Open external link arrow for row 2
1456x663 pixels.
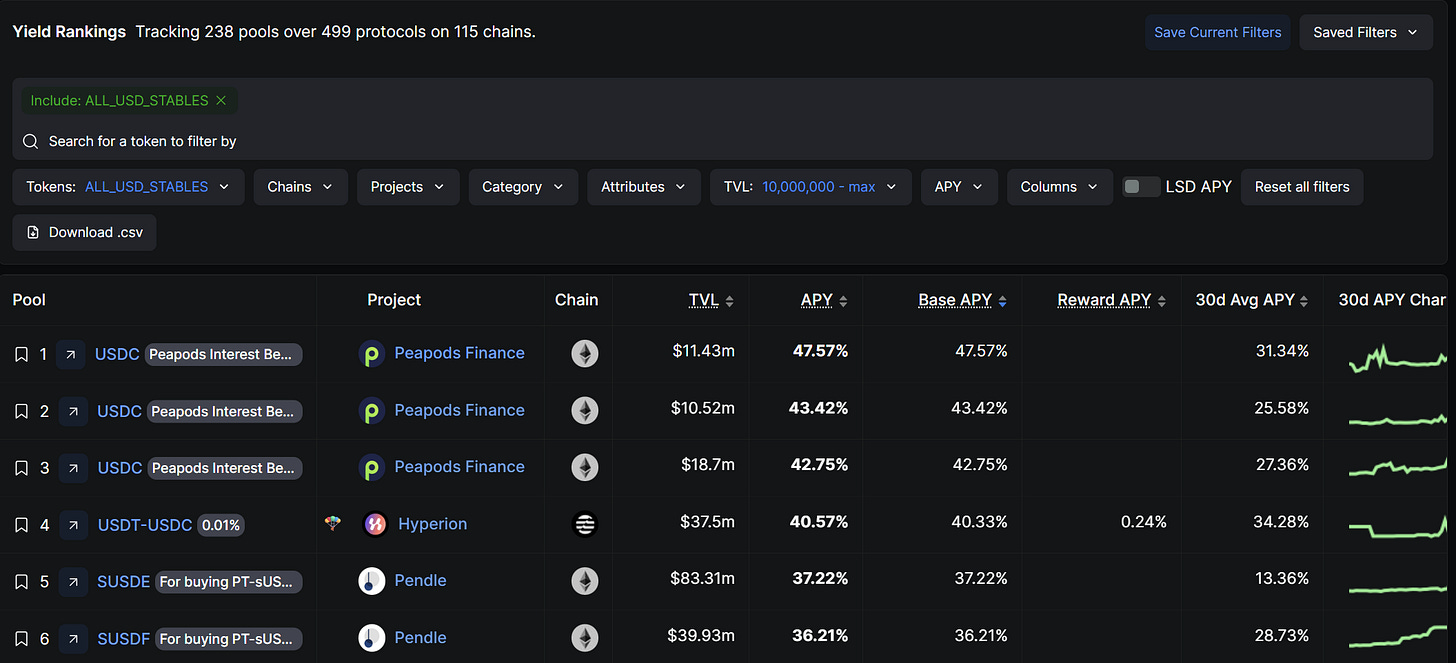click(x=73, y=411)
